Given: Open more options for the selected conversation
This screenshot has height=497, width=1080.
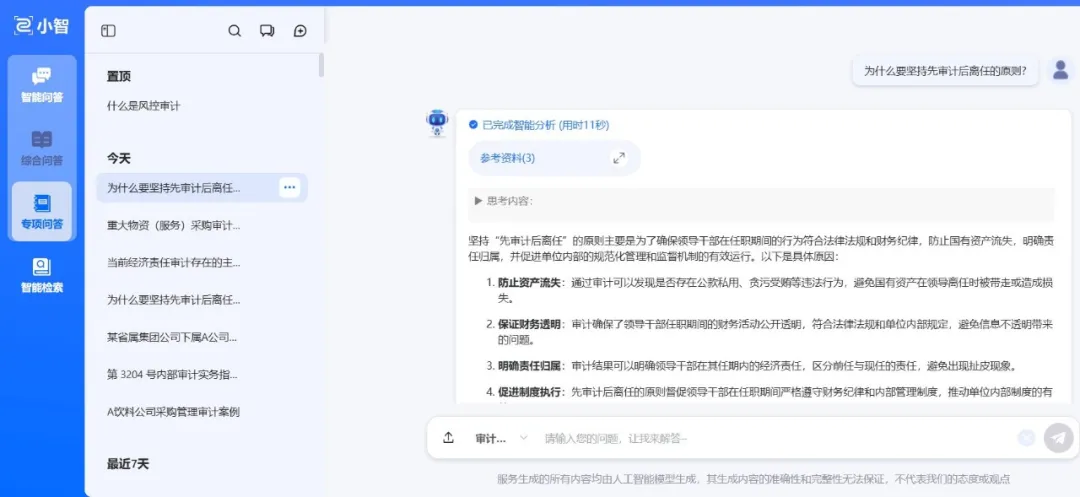Looking at the screenshot, I should click(289, 187).
